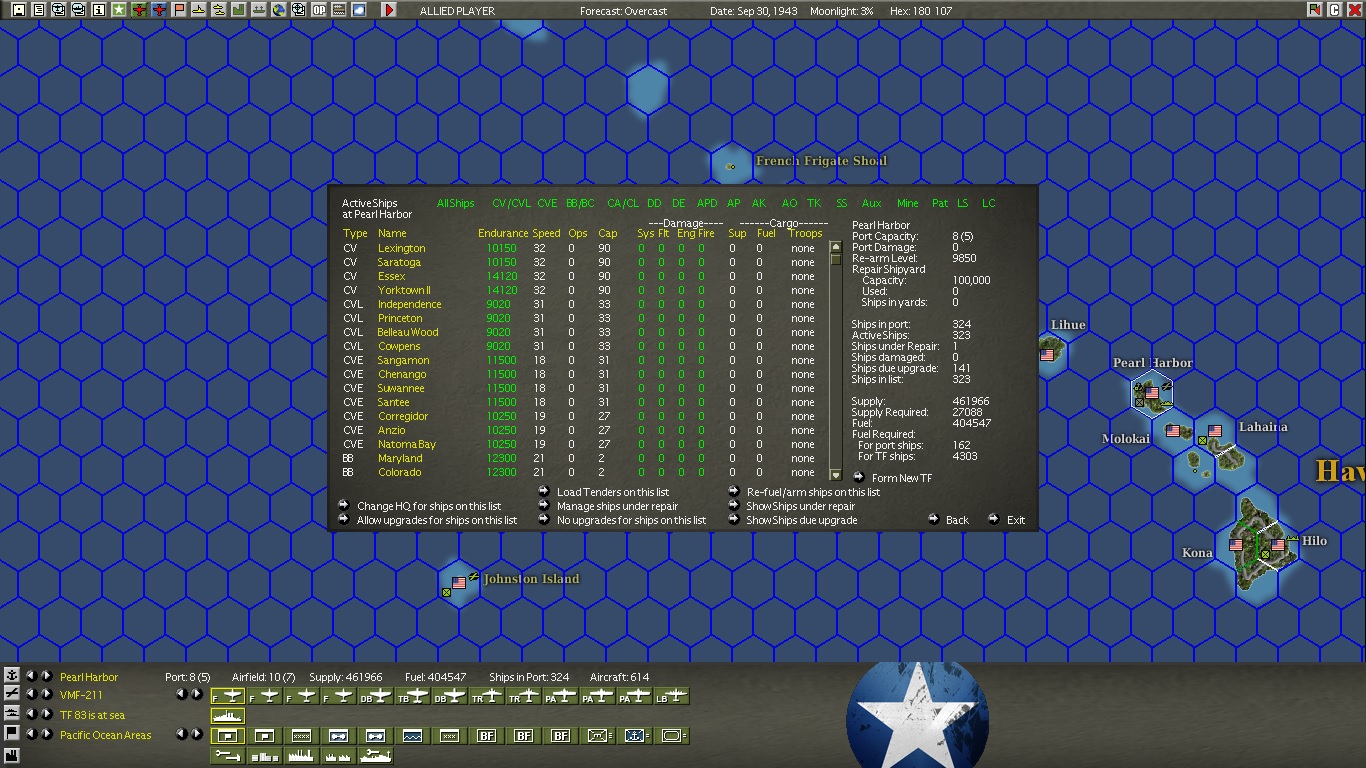Click Pearl Harbor name in bottom panel
Screen dimensions: 1366x768
pyautogui.click(x=89, y=677)
